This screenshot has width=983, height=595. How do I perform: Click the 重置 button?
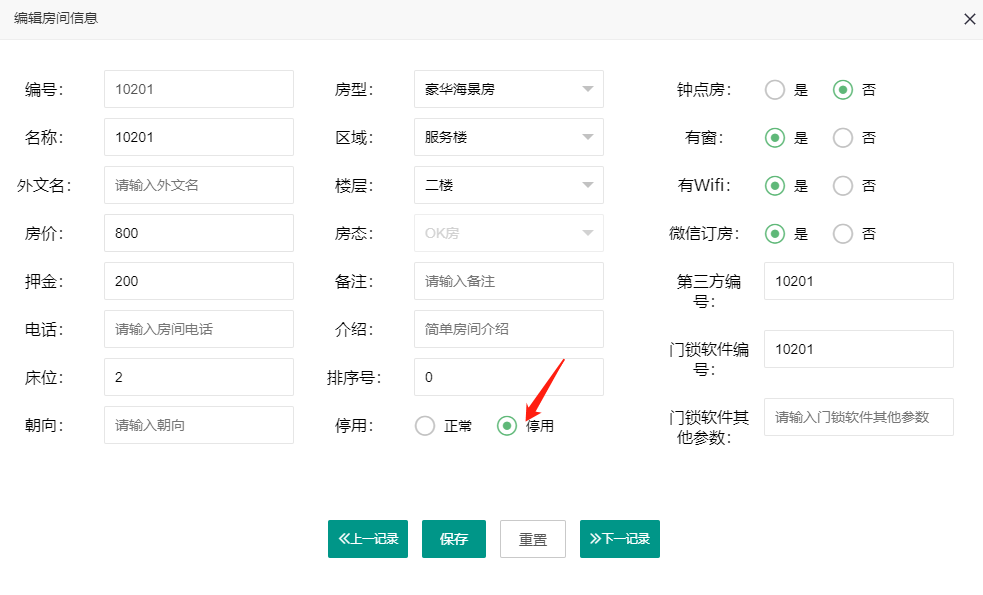point(533,539)
